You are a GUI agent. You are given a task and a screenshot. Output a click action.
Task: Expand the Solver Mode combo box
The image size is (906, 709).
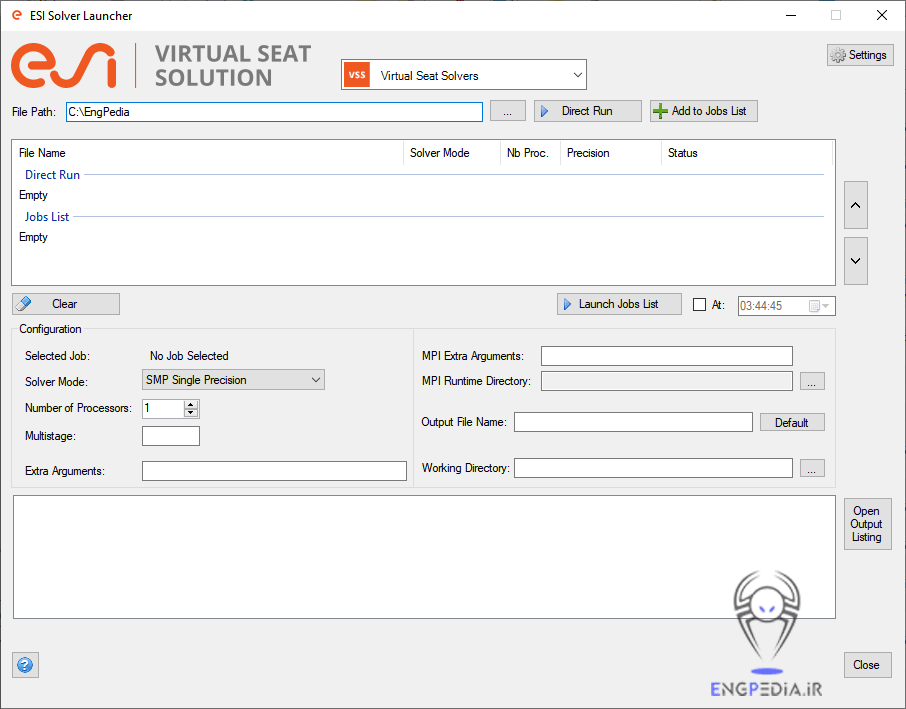[233, 380]
